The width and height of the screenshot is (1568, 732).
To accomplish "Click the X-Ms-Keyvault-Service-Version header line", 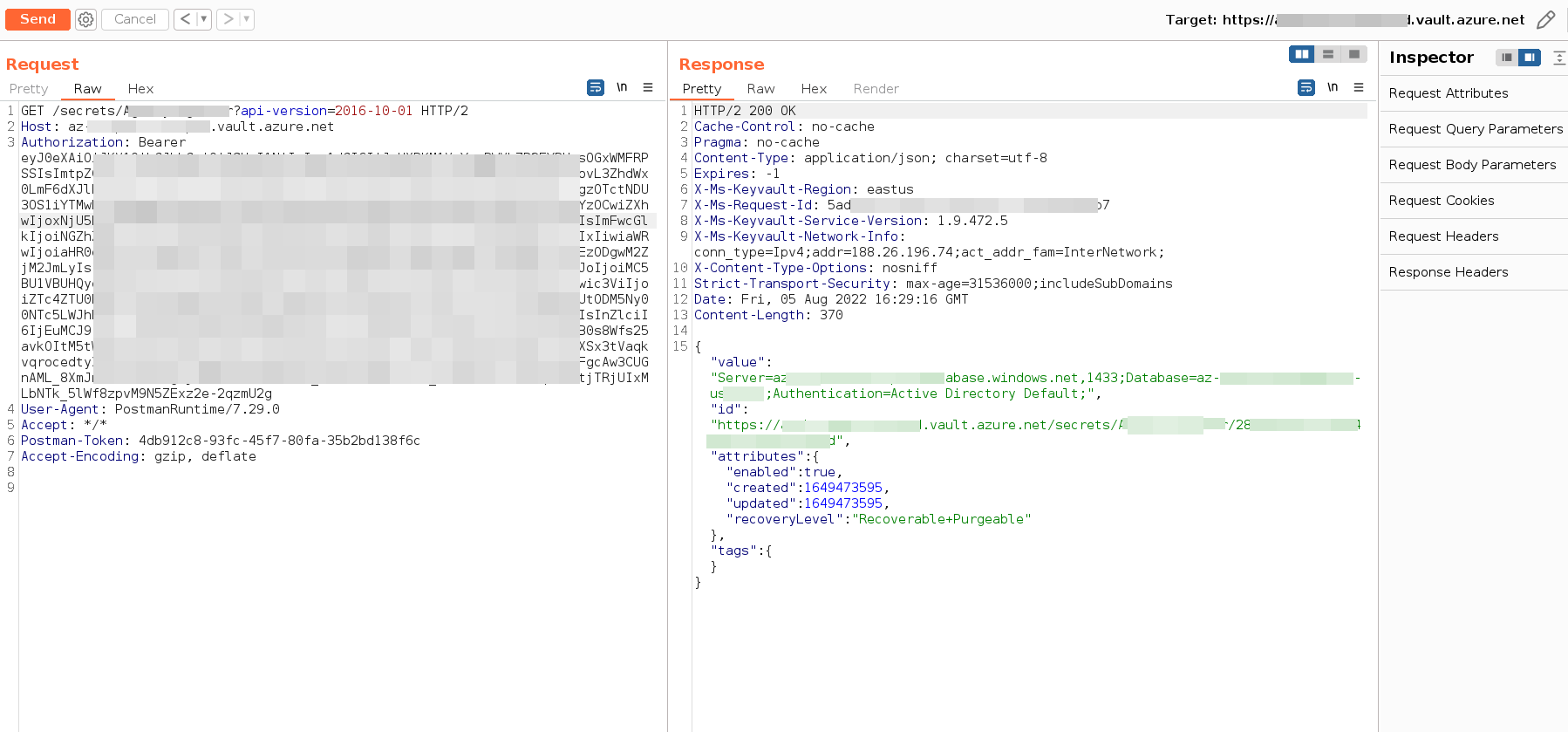I will tap(851, 221).
